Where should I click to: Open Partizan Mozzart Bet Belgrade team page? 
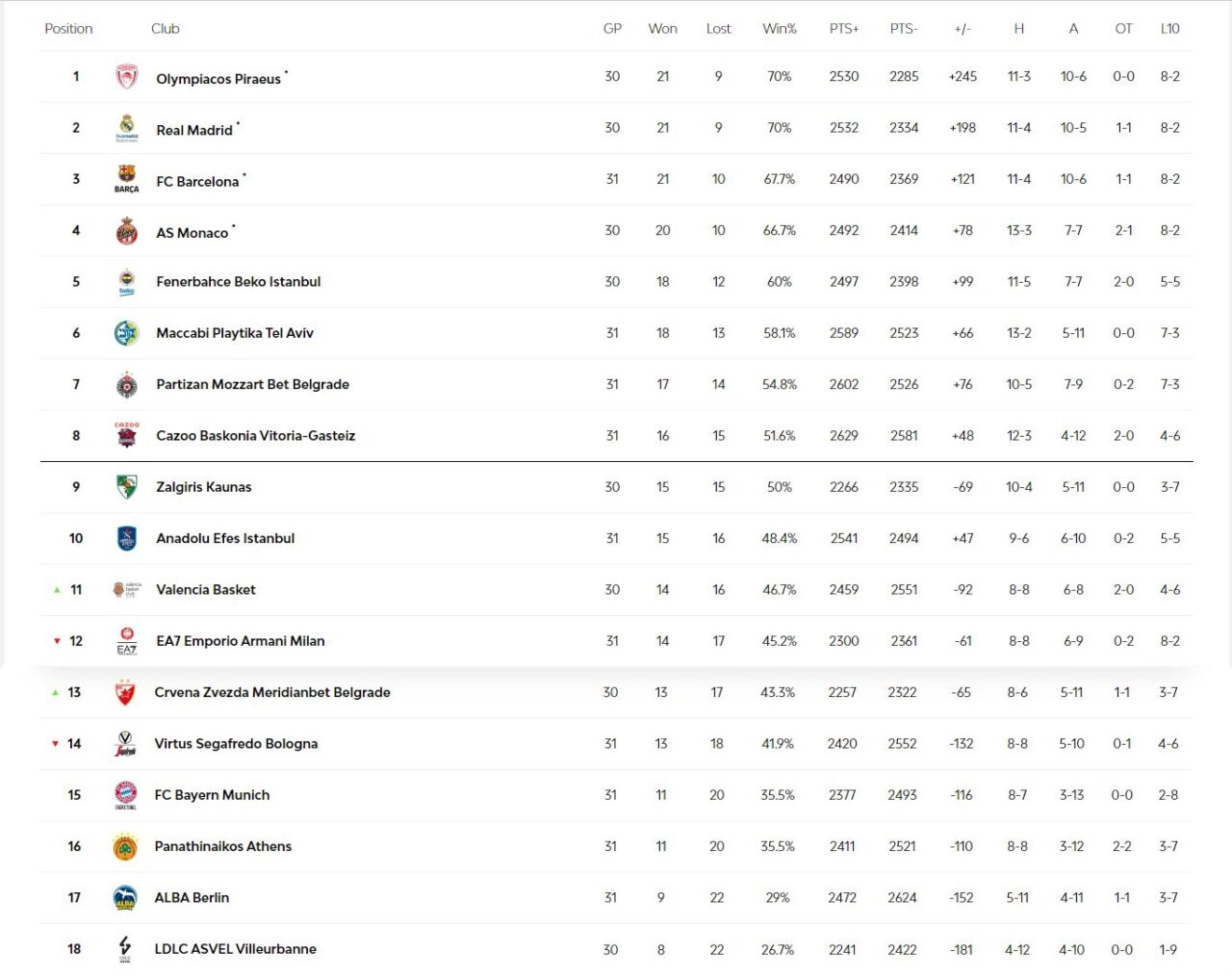pyautogui.click(x=252, y=384)
